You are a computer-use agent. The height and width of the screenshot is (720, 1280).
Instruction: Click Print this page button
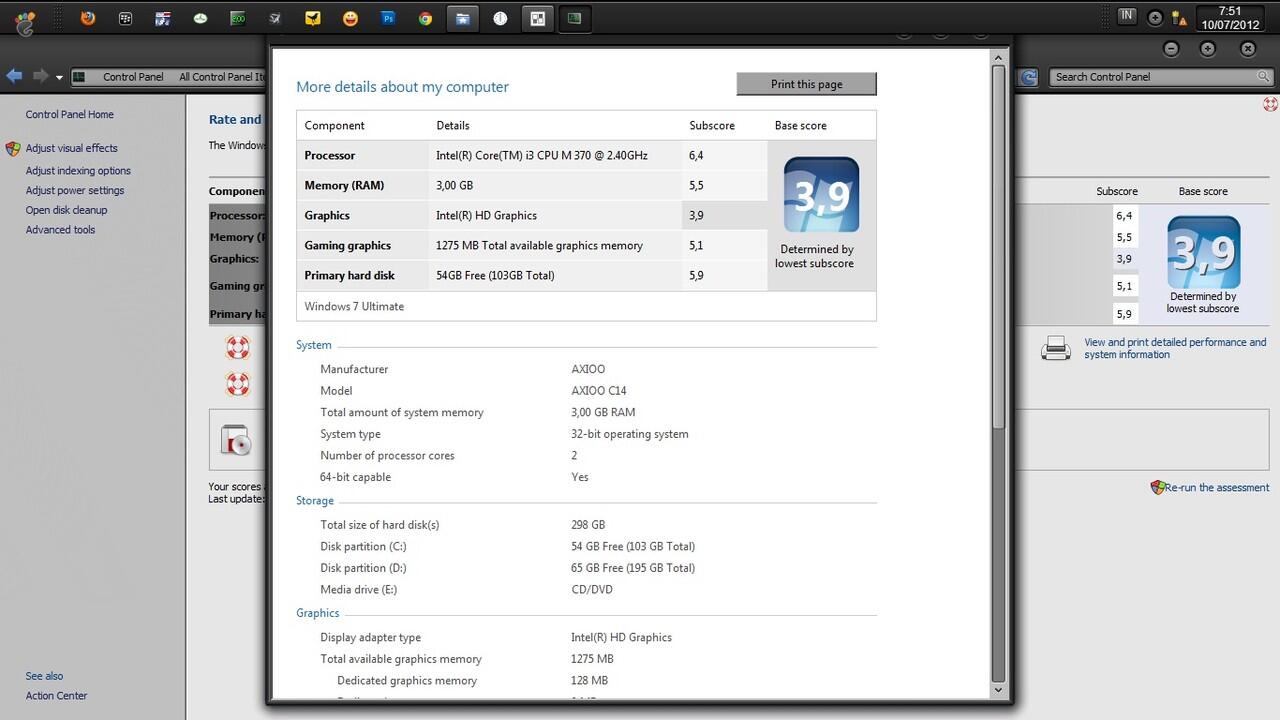pos(806,84)
